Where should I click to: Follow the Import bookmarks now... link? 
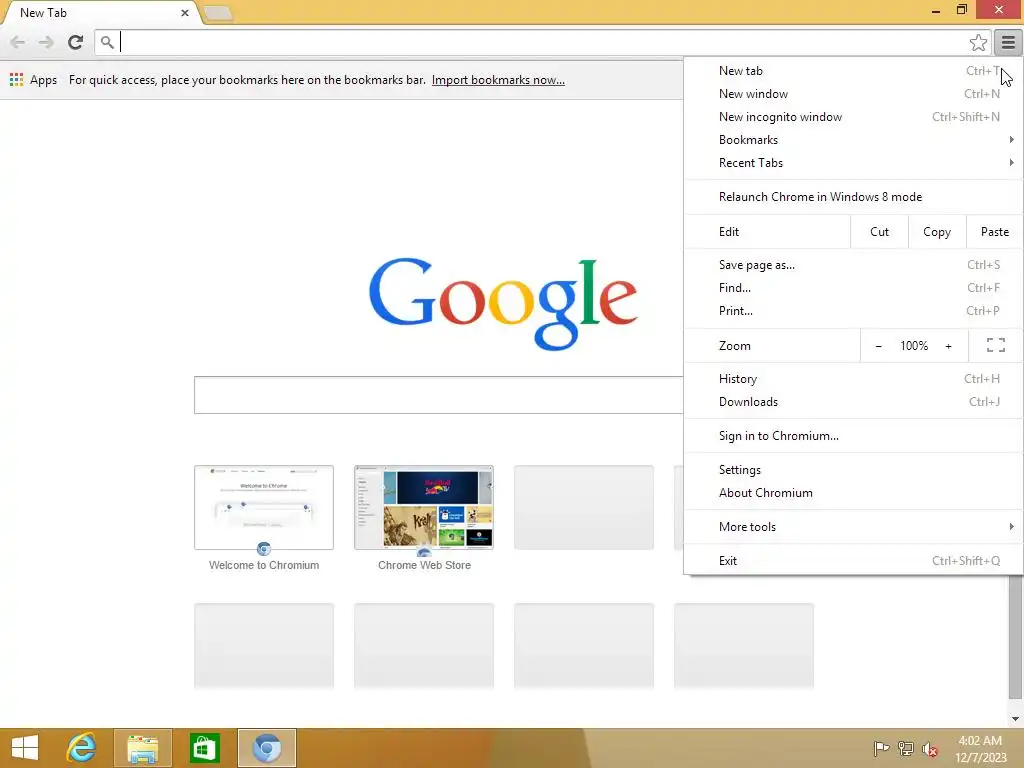pos(498,80)
